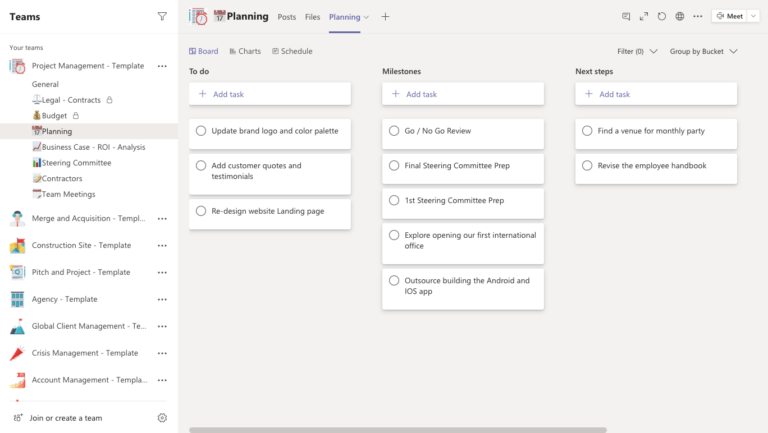The image size is (768, 433).
Task: Check off 'Revise the employee handbook' task
Action: [588, 166]
